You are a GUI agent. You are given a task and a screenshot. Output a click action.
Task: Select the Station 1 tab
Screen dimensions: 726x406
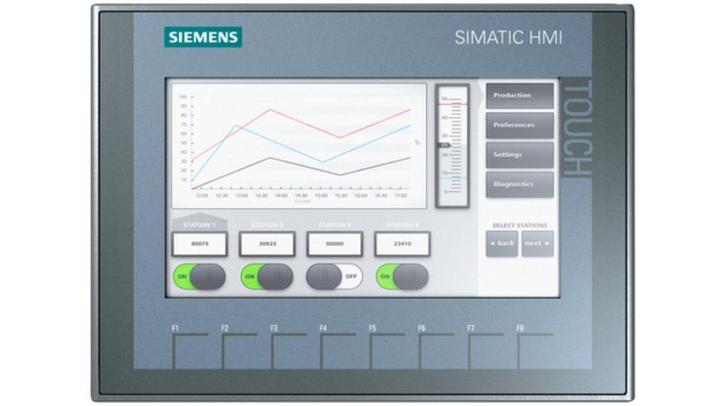point(200,222)
